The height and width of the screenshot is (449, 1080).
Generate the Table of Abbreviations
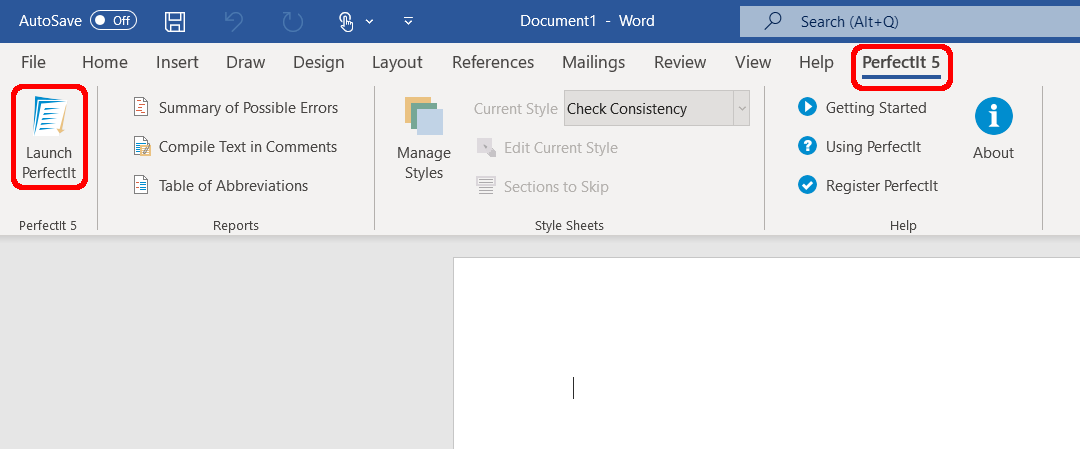pos(220,186)
